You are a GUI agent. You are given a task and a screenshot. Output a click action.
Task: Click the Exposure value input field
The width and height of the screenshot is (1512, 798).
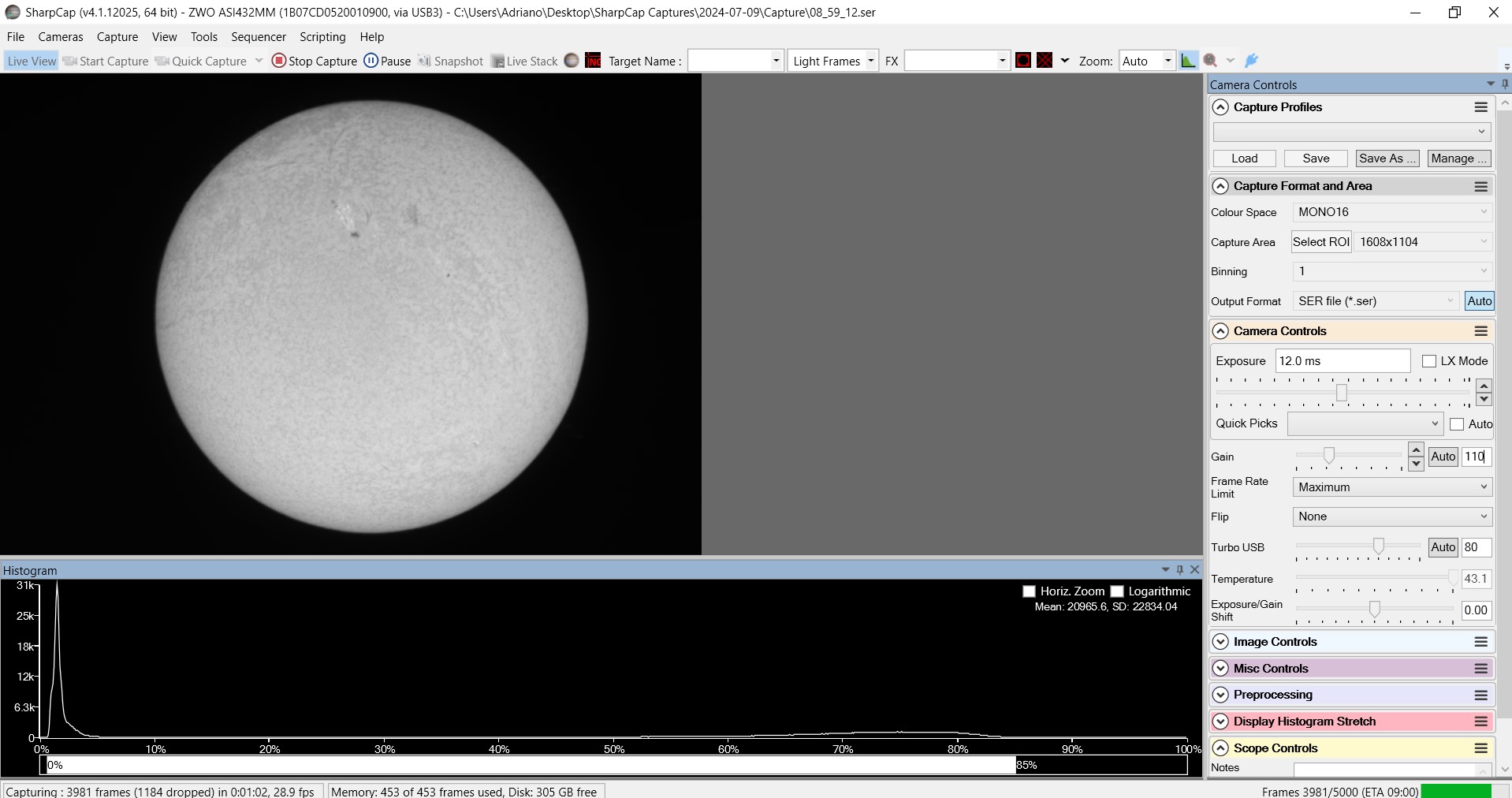coord(1342,361)
